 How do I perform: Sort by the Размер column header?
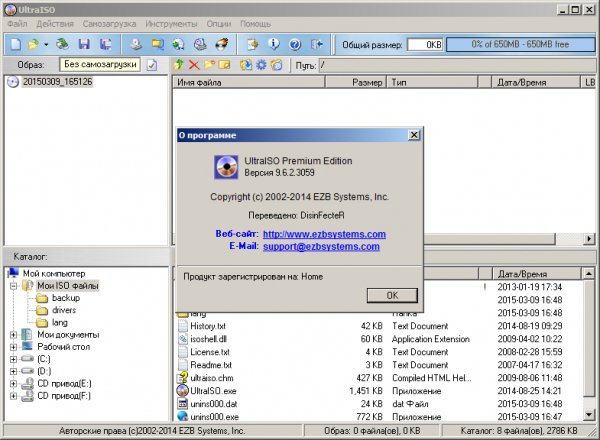click(x=355, y=82)
